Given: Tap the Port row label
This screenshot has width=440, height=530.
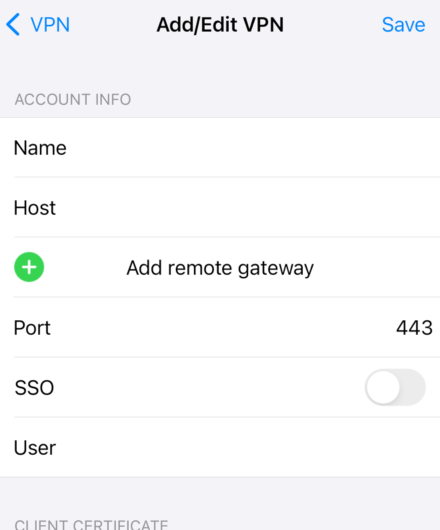Looking at the screenshot, I should pos(32,328).
